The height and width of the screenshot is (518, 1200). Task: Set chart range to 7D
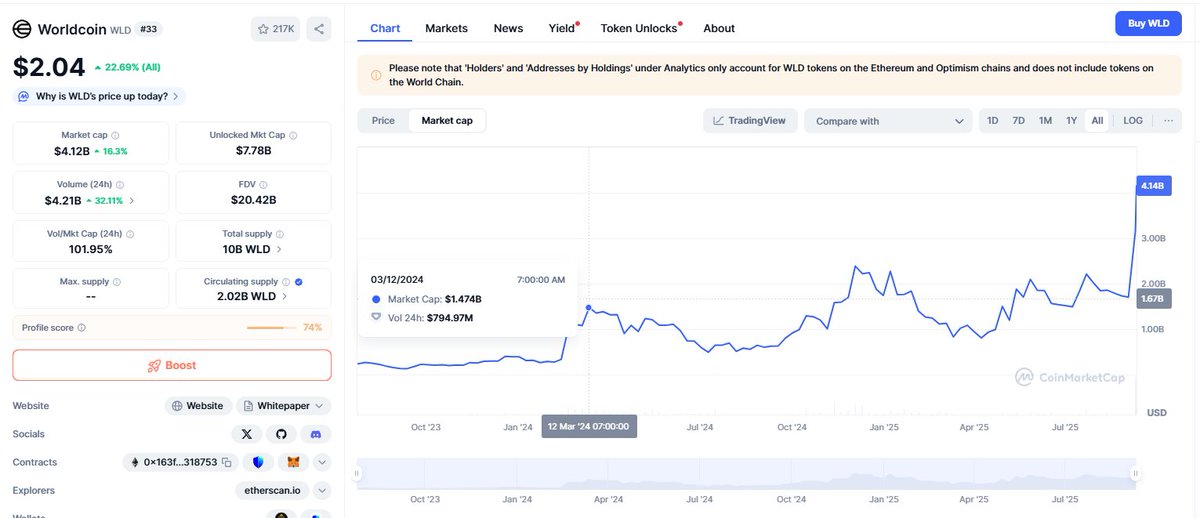1019,121
